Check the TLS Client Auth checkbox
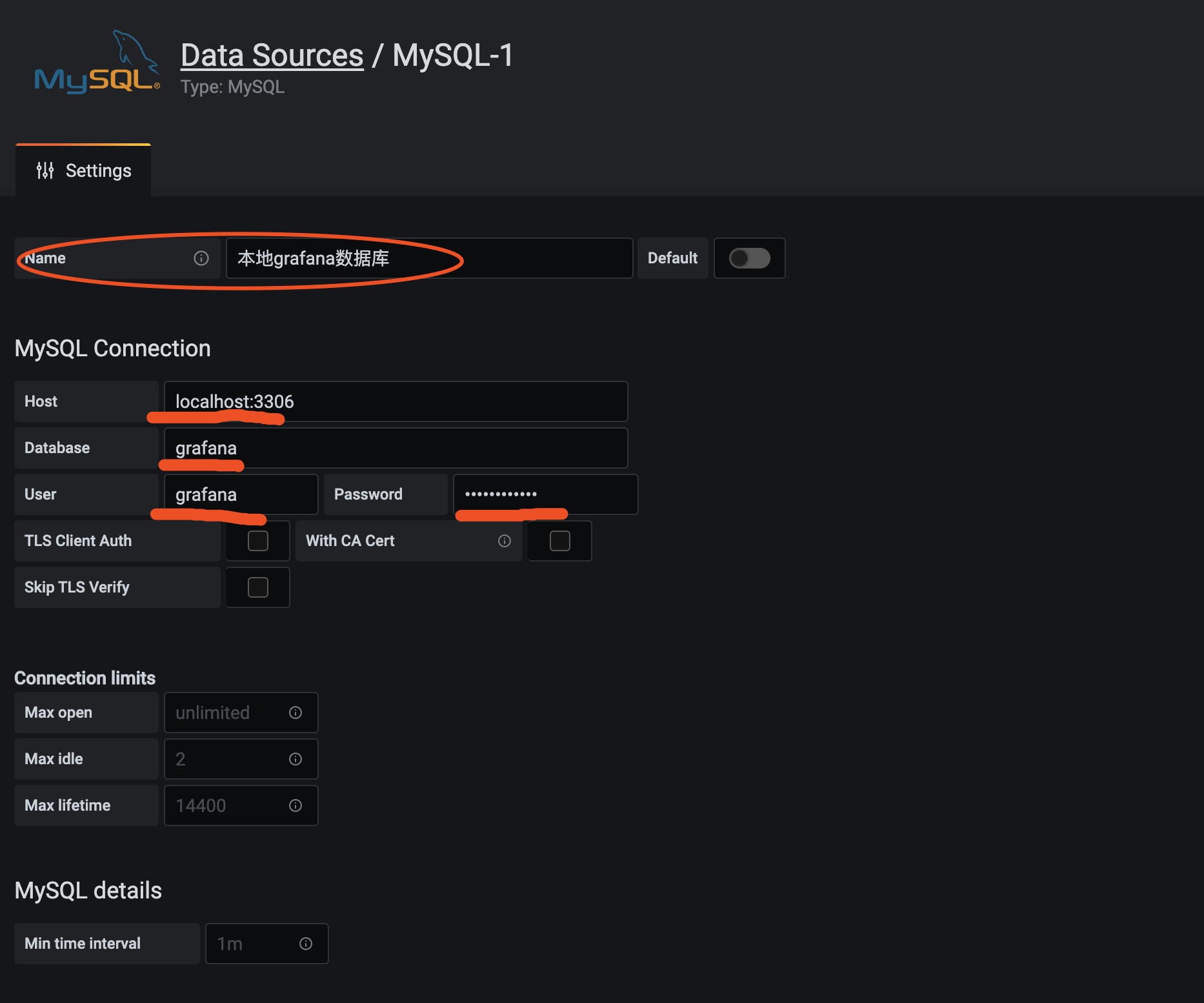The image size is (1204, 1003). 257,541
